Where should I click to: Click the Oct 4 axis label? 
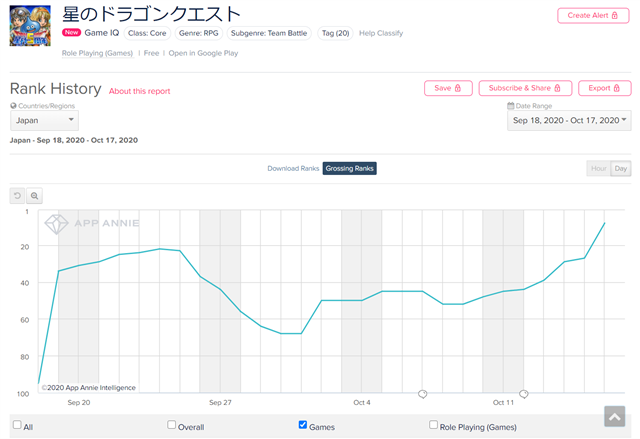point(362,403)
